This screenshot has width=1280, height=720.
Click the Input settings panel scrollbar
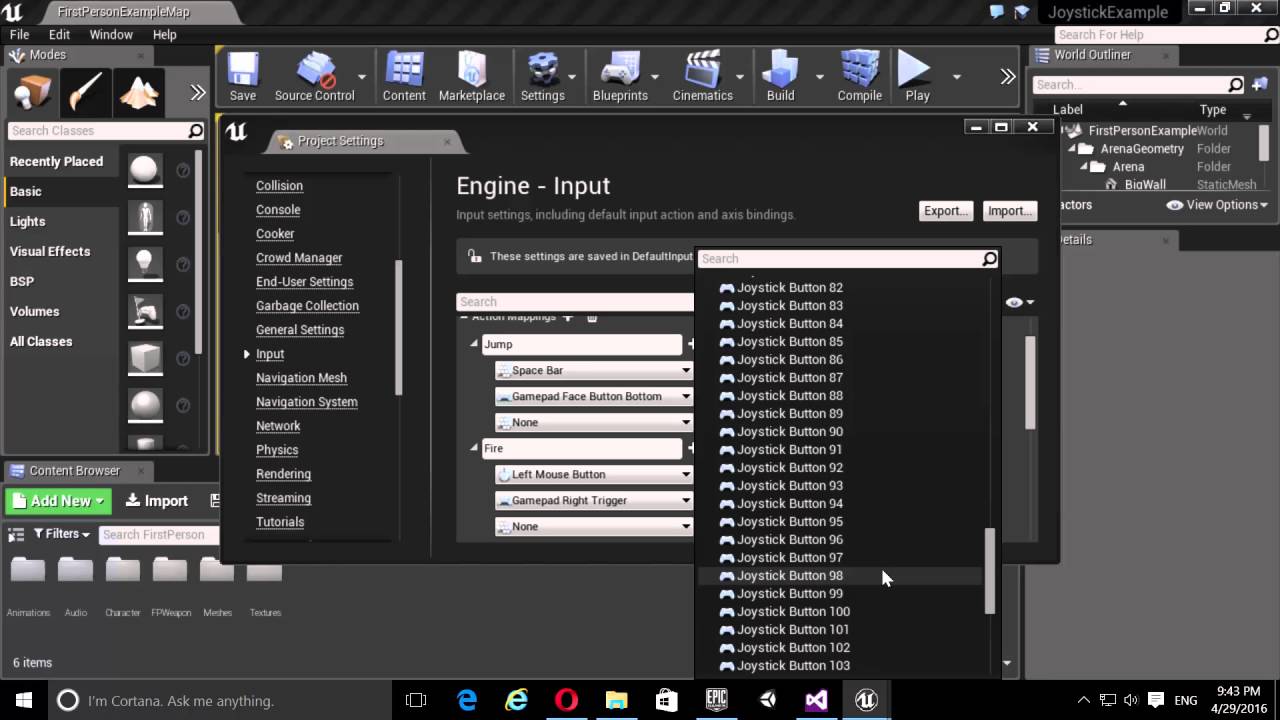coord(1030,383)
